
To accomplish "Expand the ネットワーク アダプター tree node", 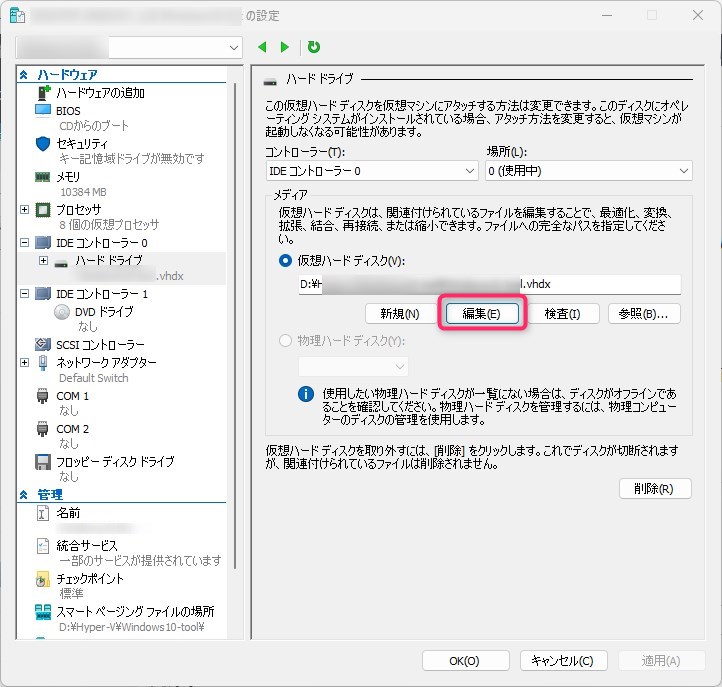I will coord(25,362).
